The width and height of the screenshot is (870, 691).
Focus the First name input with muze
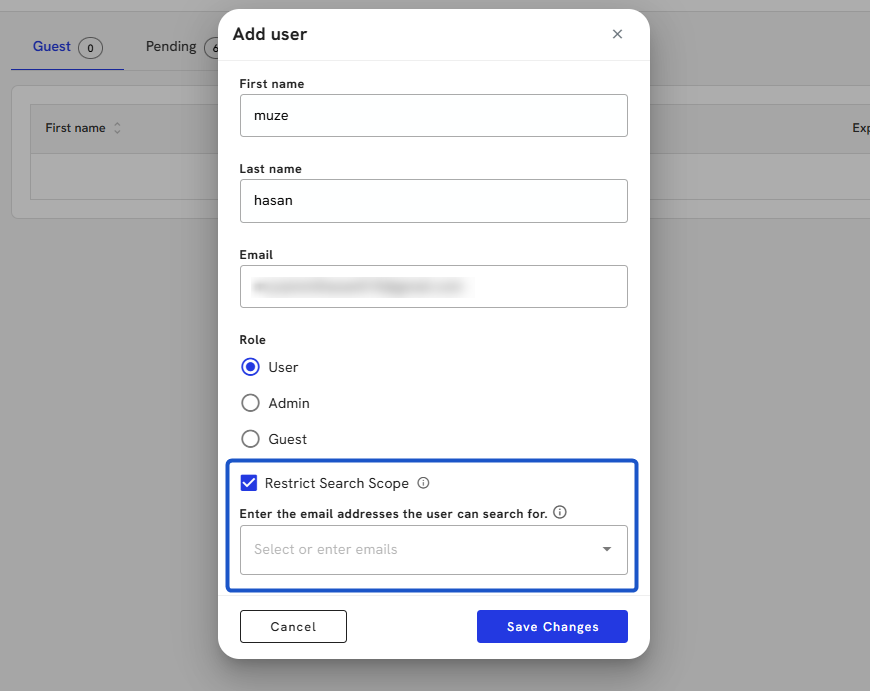click(x=433, y=115)
